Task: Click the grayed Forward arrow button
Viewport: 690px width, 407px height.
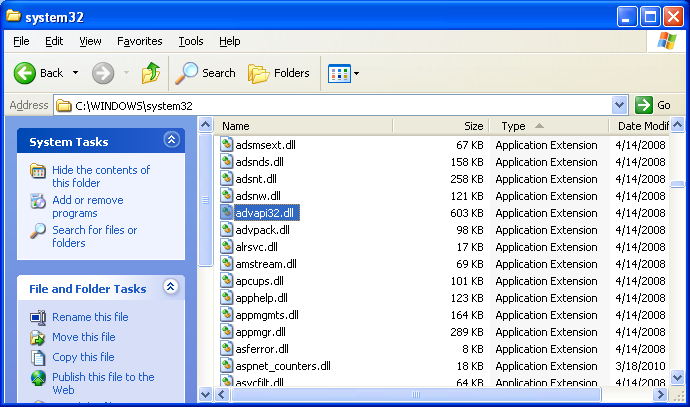Action: [x=103, y=73]
